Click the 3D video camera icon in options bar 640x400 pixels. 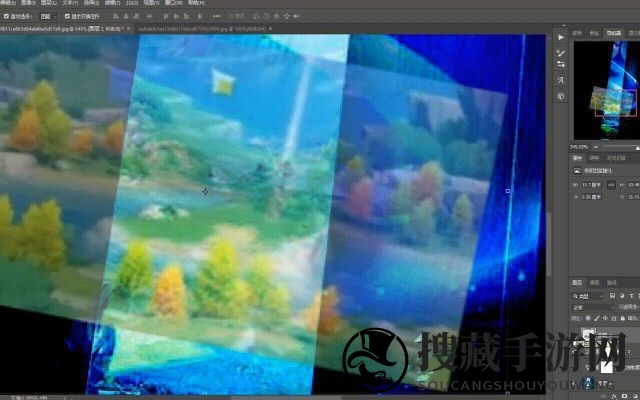point(297,16)
